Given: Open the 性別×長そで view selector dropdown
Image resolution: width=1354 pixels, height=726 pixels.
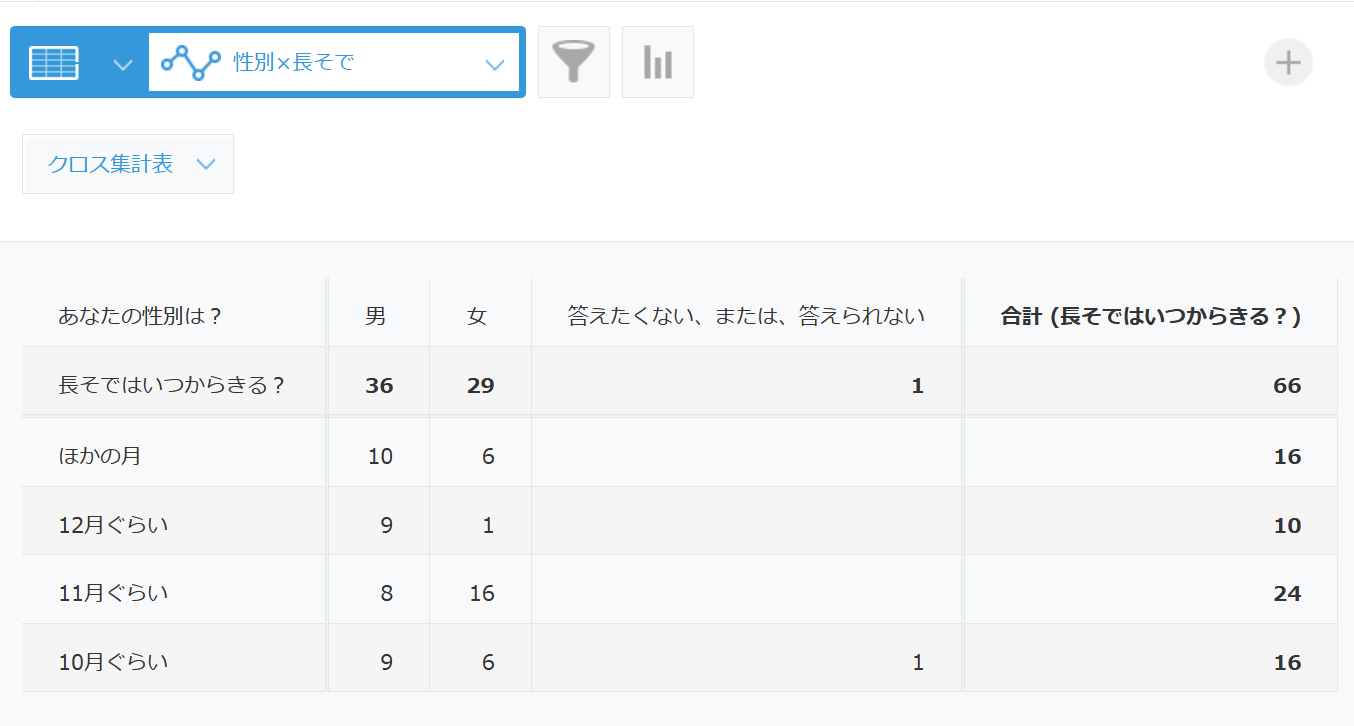Looking at the screenshot, I should tap(494, 64).
